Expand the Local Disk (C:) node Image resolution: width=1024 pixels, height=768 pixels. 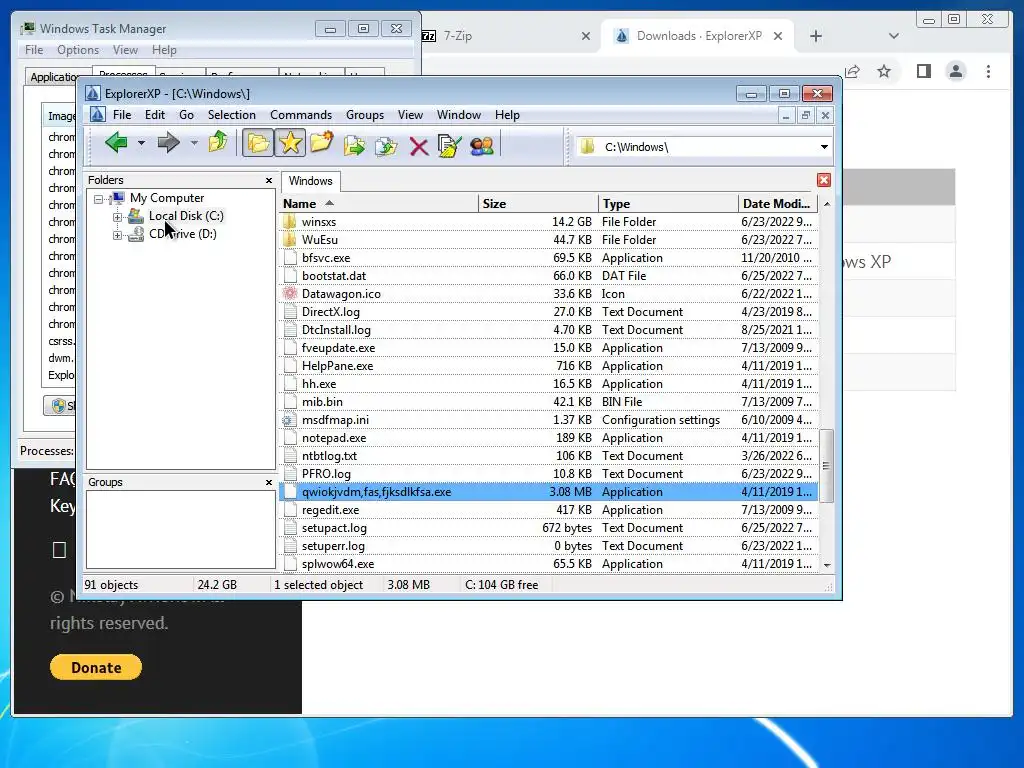(x=118, y=217)
